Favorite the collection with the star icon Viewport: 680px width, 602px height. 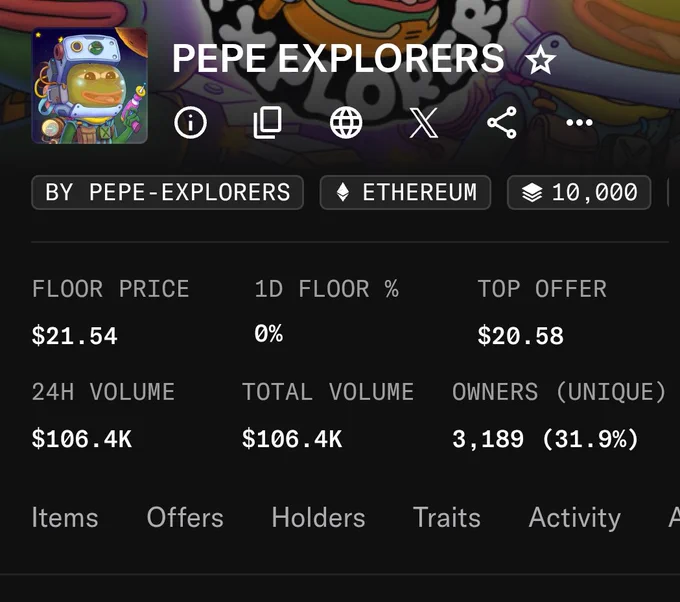pos(540,60)
